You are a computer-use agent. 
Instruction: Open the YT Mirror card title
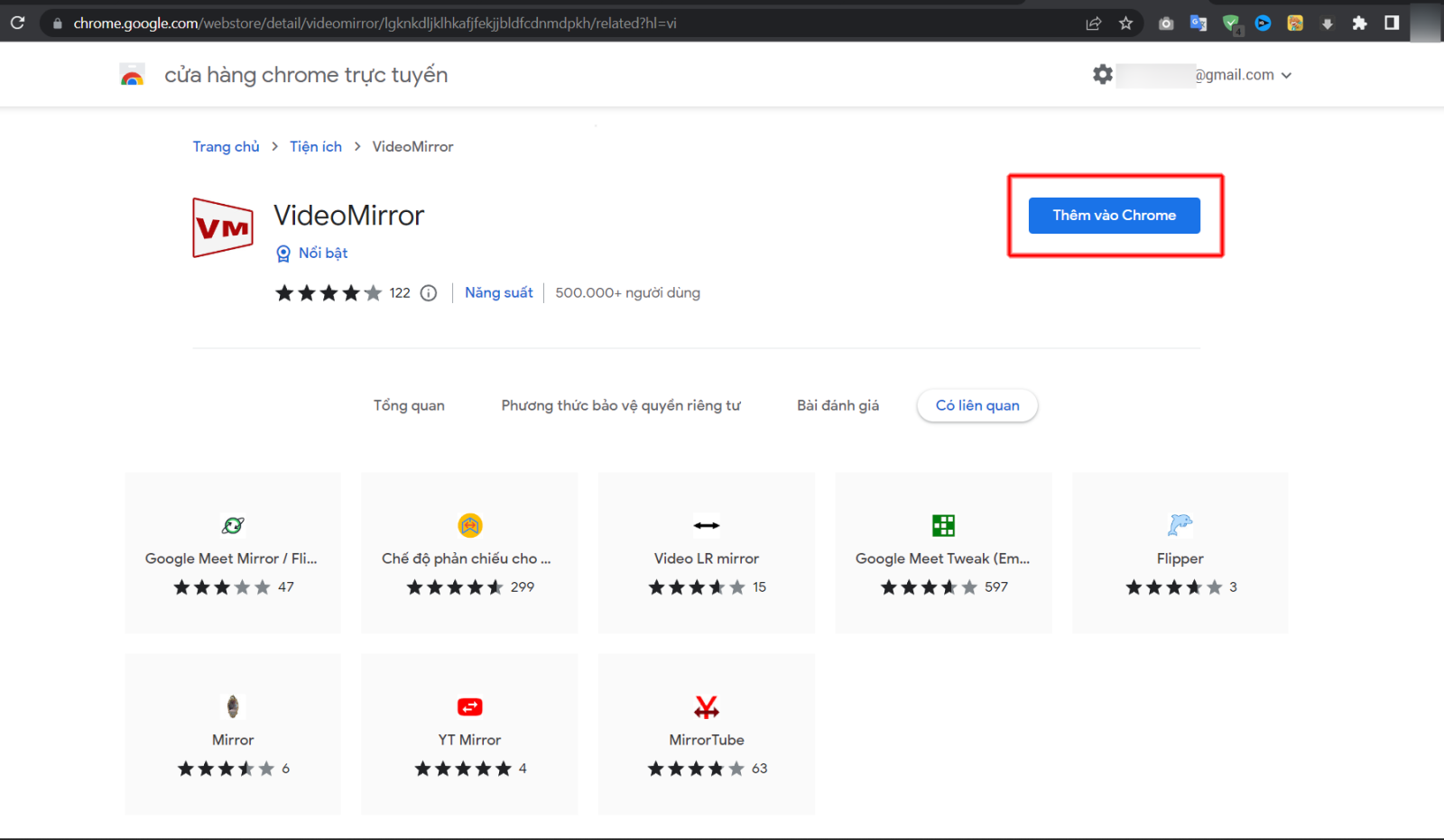pos(469,740)
